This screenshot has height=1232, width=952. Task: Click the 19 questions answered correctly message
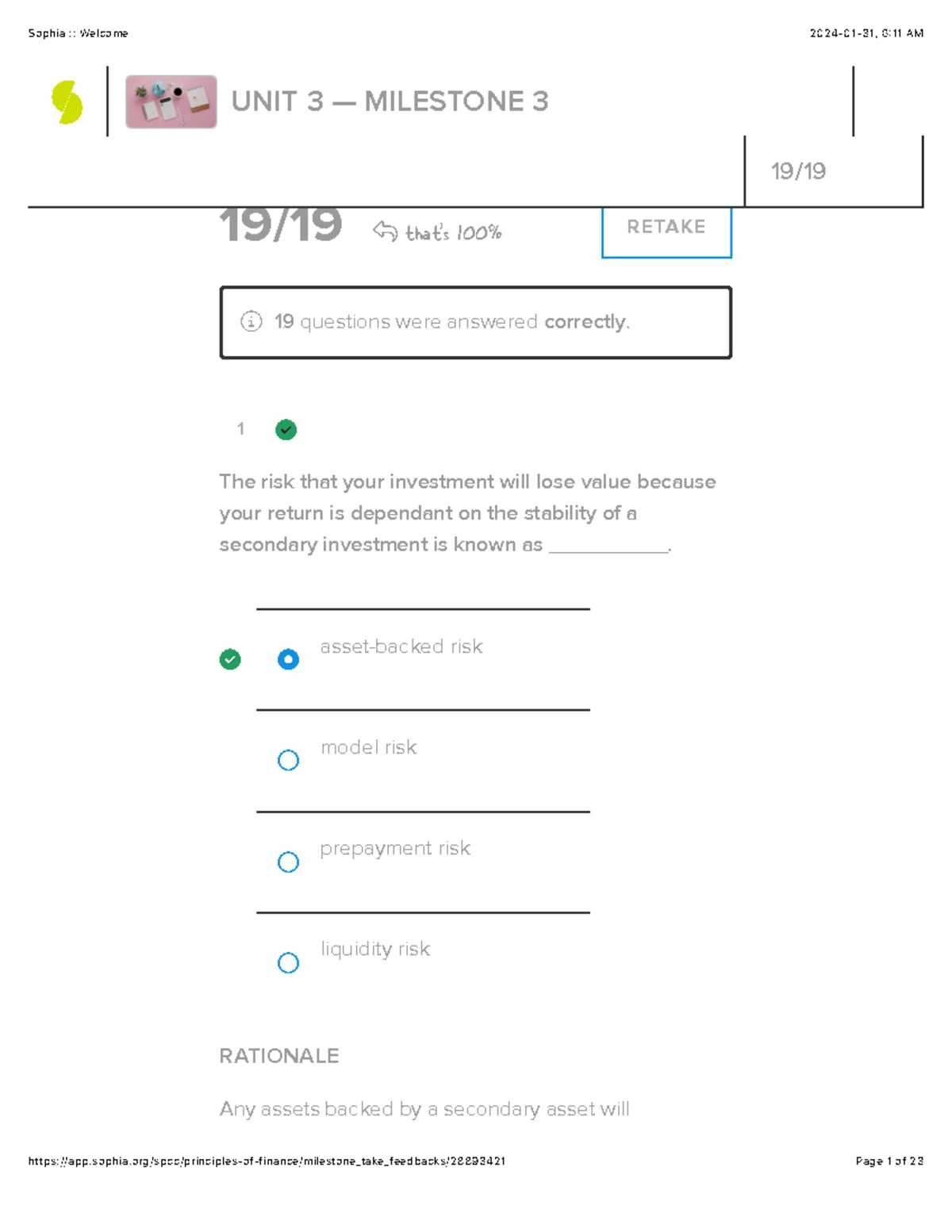point(451,321)
